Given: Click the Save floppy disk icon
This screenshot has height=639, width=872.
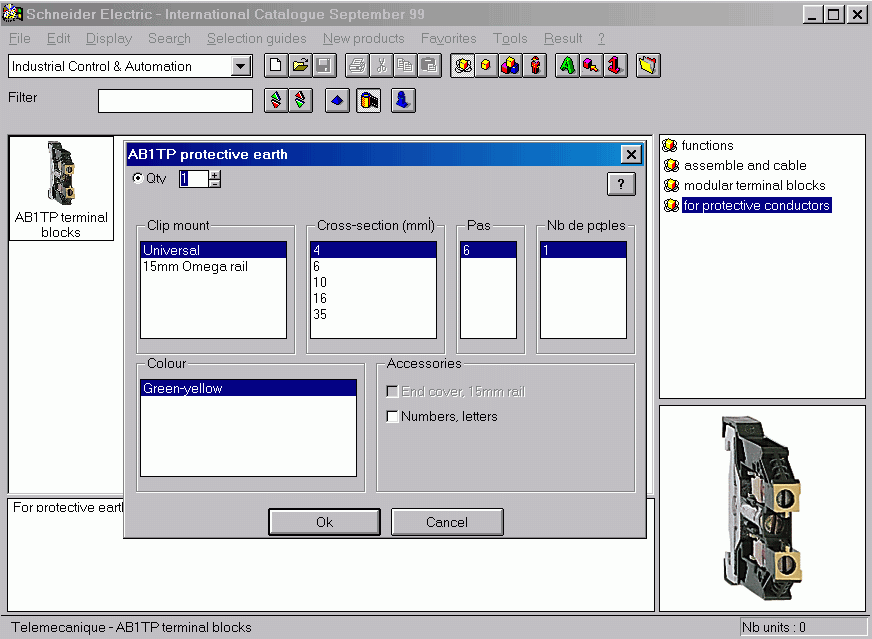Looking at the screenshot, I should coord(324,66).
